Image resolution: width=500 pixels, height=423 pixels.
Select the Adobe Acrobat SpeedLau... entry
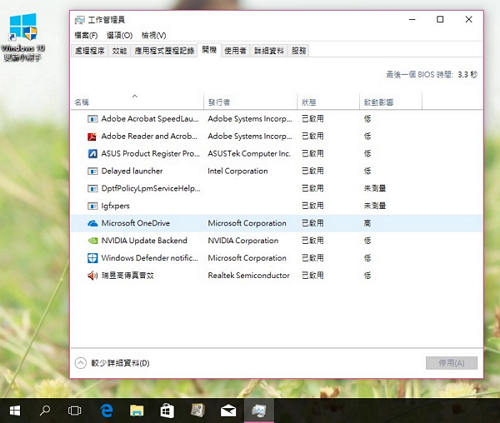coord(150,119)
